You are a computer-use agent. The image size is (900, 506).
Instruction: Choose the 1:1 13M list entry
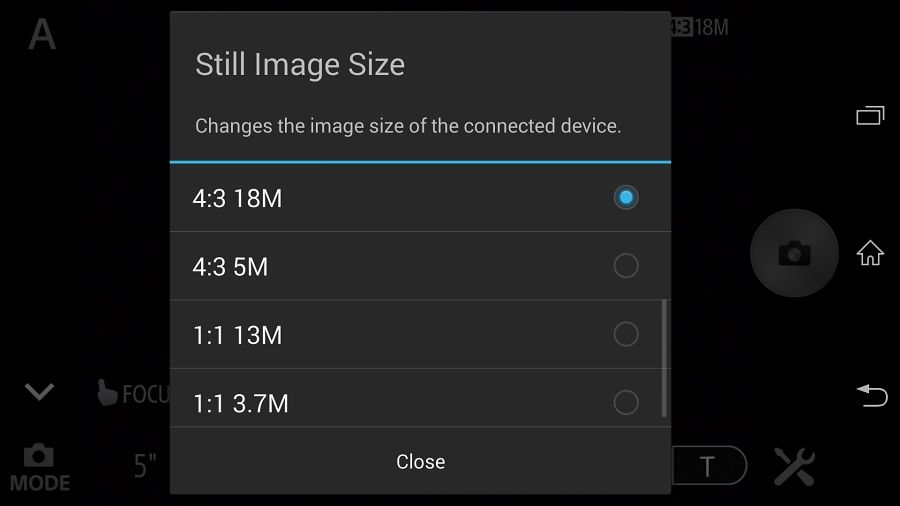point(420,334)
